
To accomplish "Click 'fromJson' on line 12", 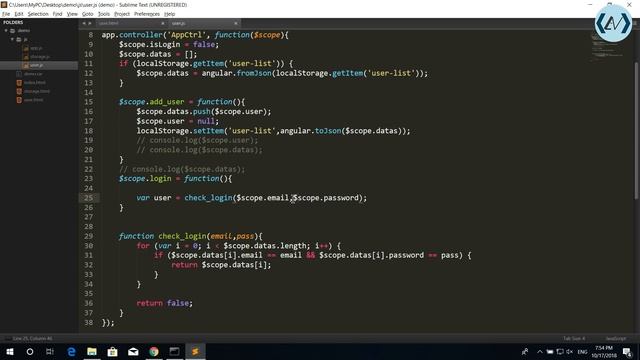I will 254,73.
